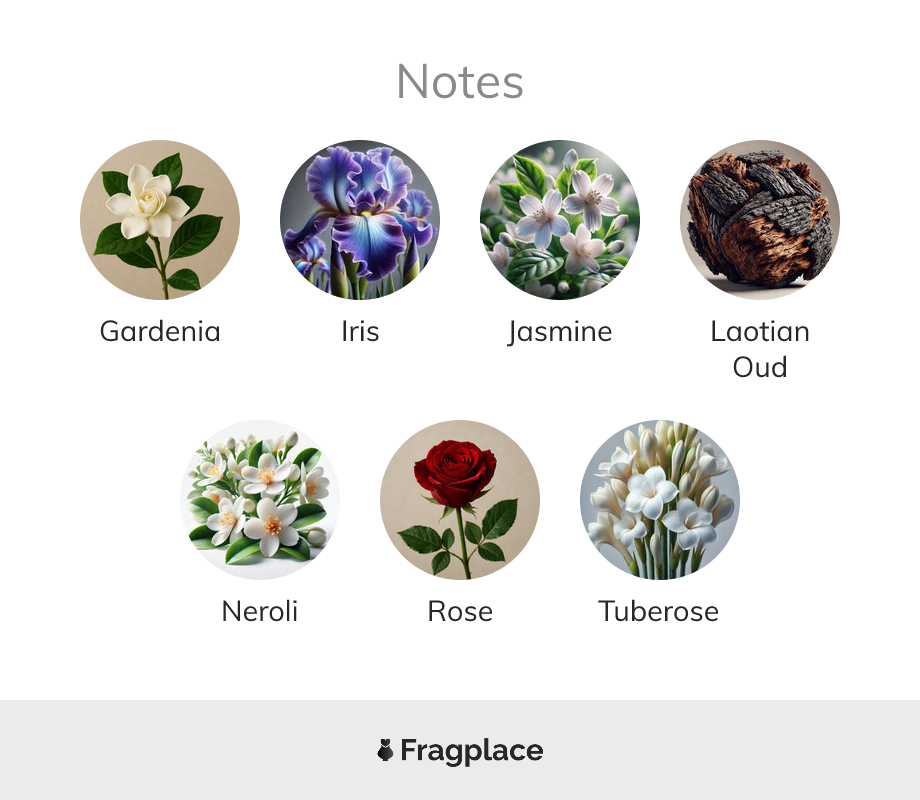The image size is (920, 800).
Task: Open the Laotian Oud label
Action: [760, 349]
